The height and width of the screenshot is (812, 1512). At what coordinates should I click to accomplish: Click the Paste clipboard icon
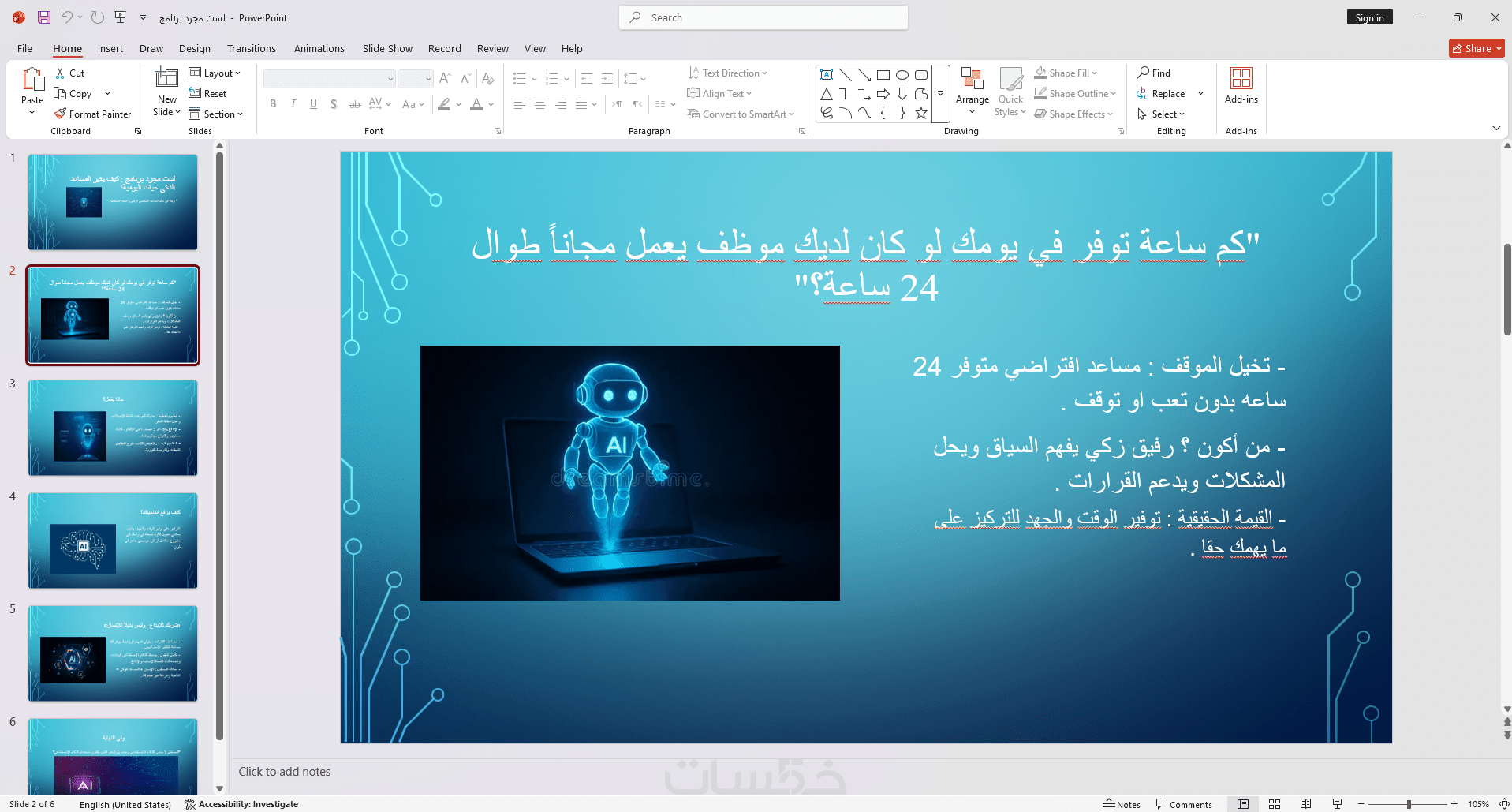pos(32,80)
